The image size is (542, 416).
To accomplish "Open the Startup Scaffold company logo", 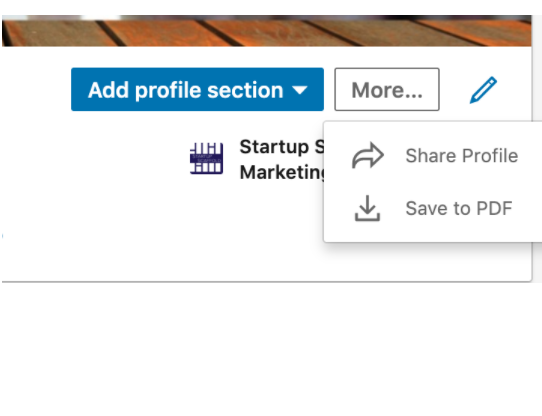I will pyautogui.click(x=207, y=158).
